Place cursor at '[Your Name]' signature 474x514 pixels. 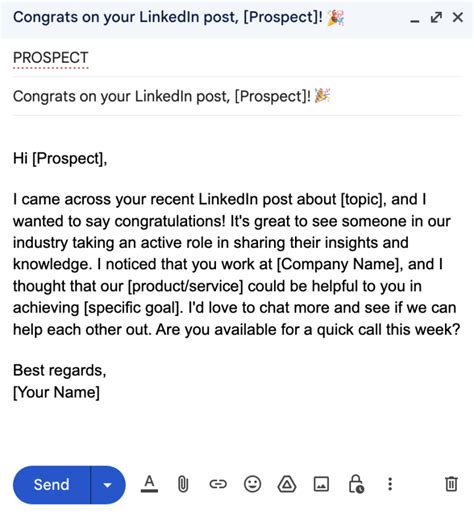(x=56, y=392)
